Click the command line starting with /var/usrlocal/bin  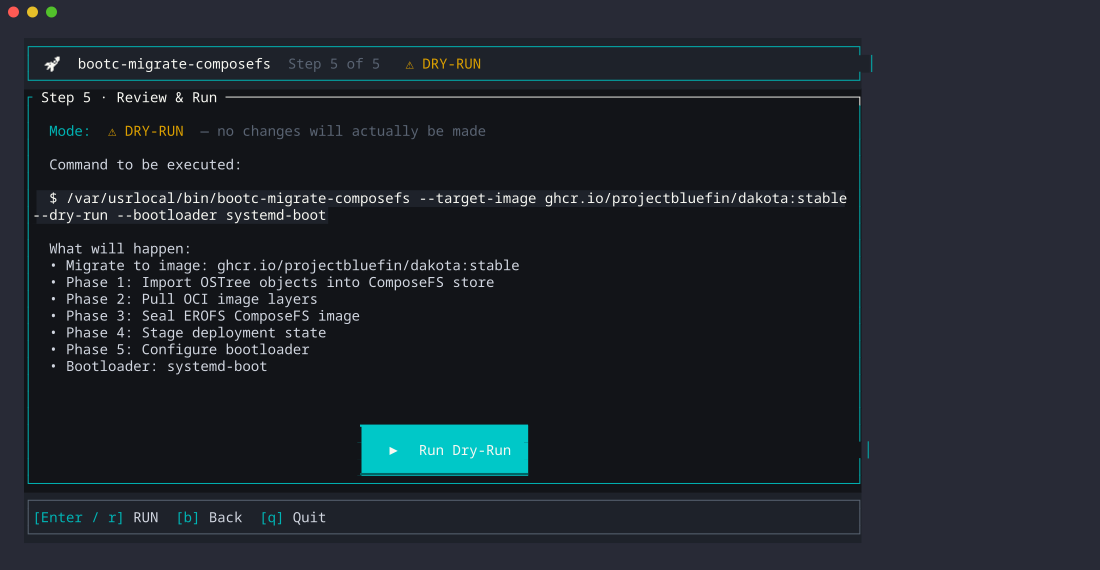(x=448, y=198)
